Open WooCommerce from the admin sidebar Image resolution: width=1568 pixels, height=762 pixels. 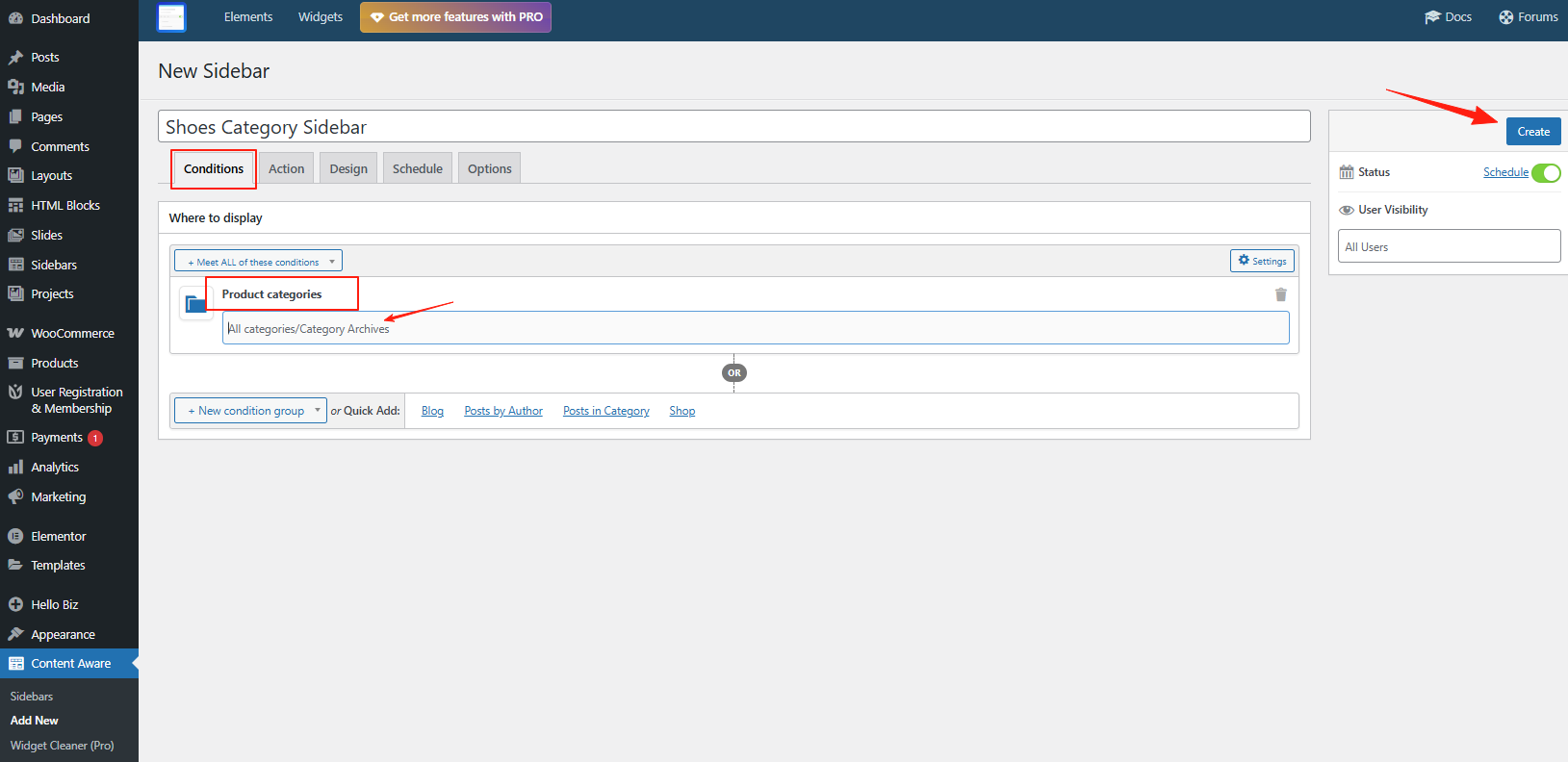pyautogui.click(x=72, y=334)
